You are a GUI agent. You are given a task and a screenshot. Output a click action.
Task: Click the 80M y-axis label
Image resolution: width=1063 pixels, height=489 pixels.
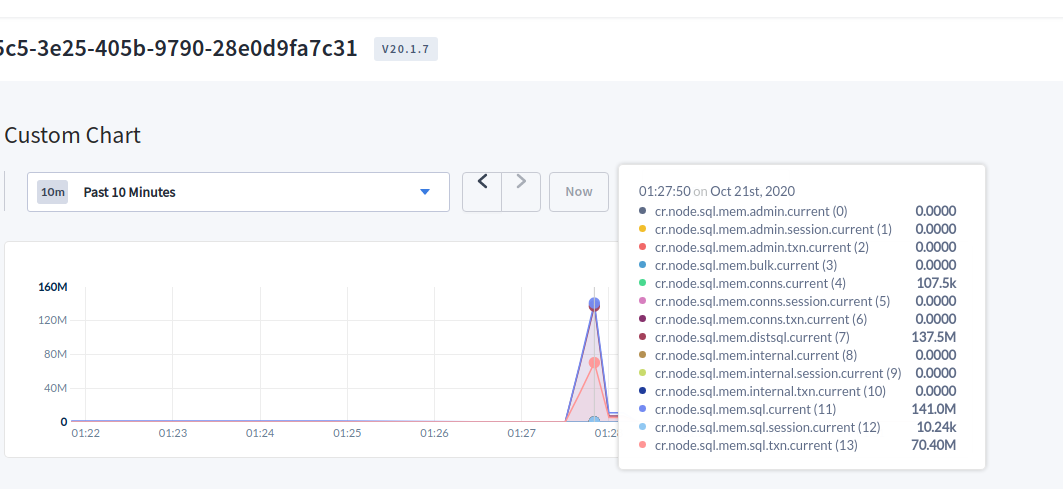(56, 354)
